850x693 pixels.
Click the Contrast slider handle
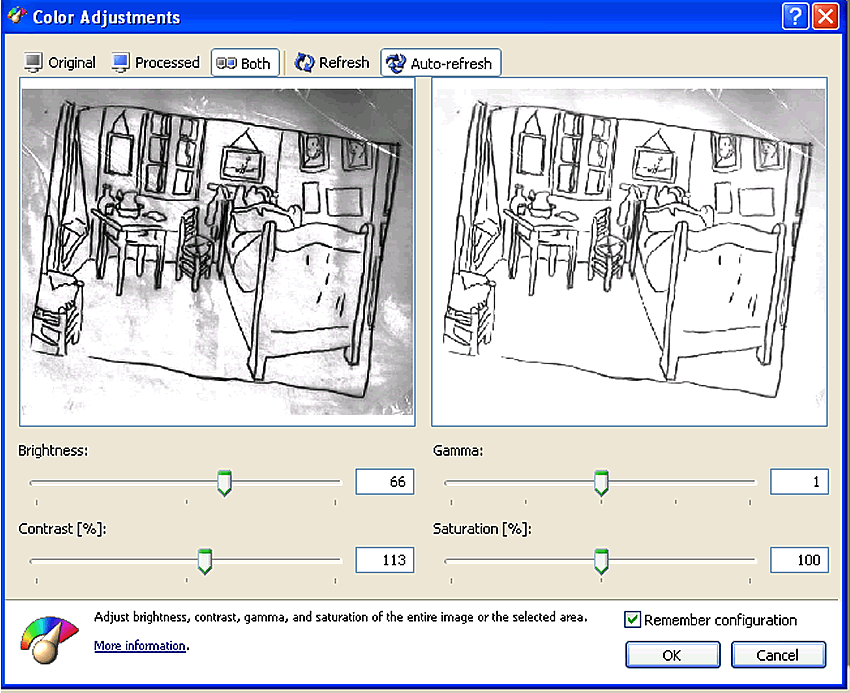click(204, 561)
